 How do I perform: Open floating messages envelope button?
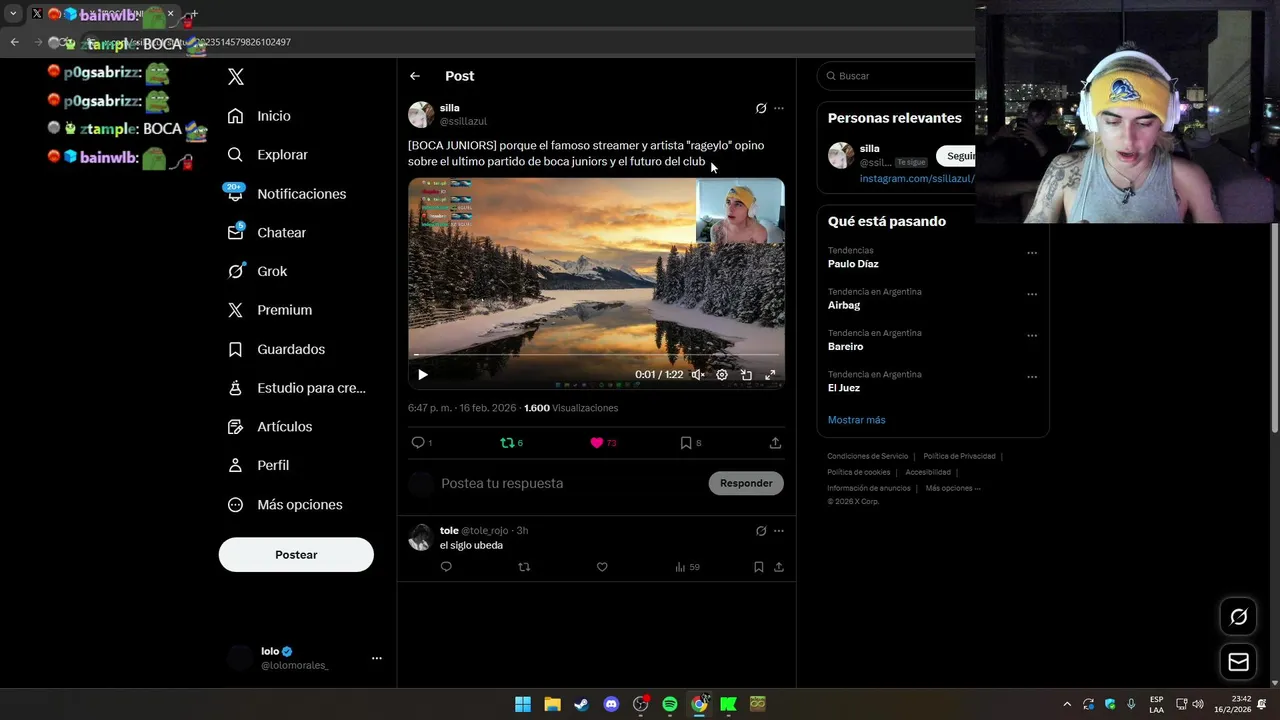click(1238, 662)
